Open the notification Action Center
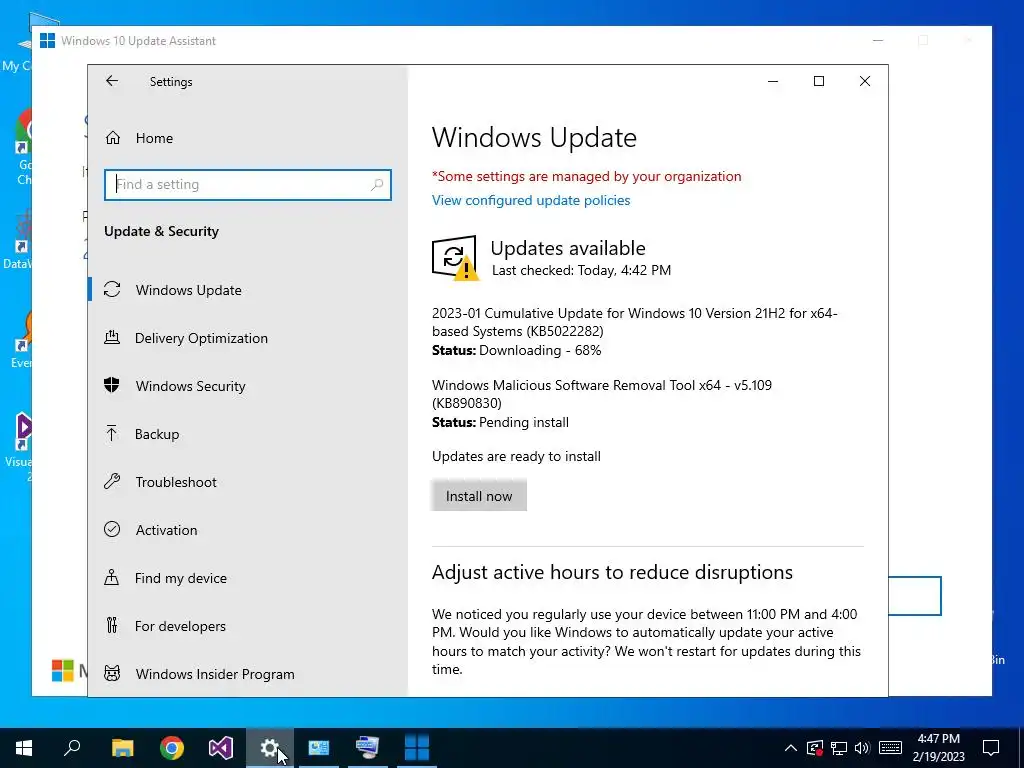The image size is (1024, 768). 991,748
